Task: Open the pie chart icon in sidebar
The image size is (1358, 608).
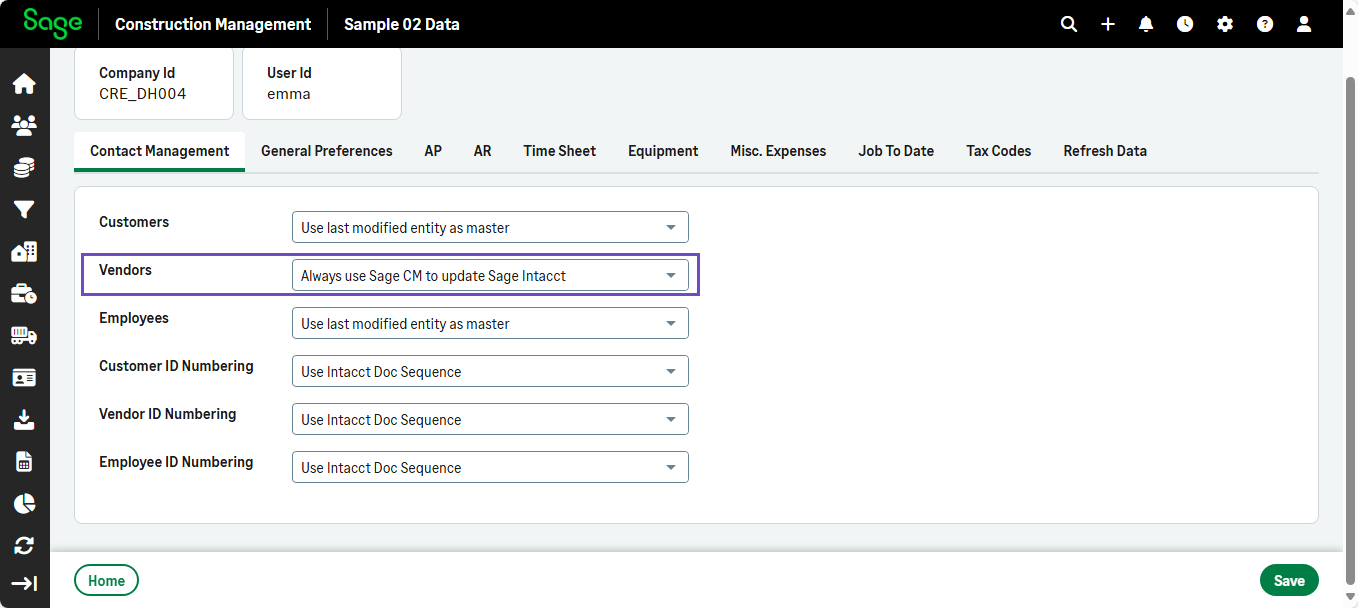Action: (24, 503)
